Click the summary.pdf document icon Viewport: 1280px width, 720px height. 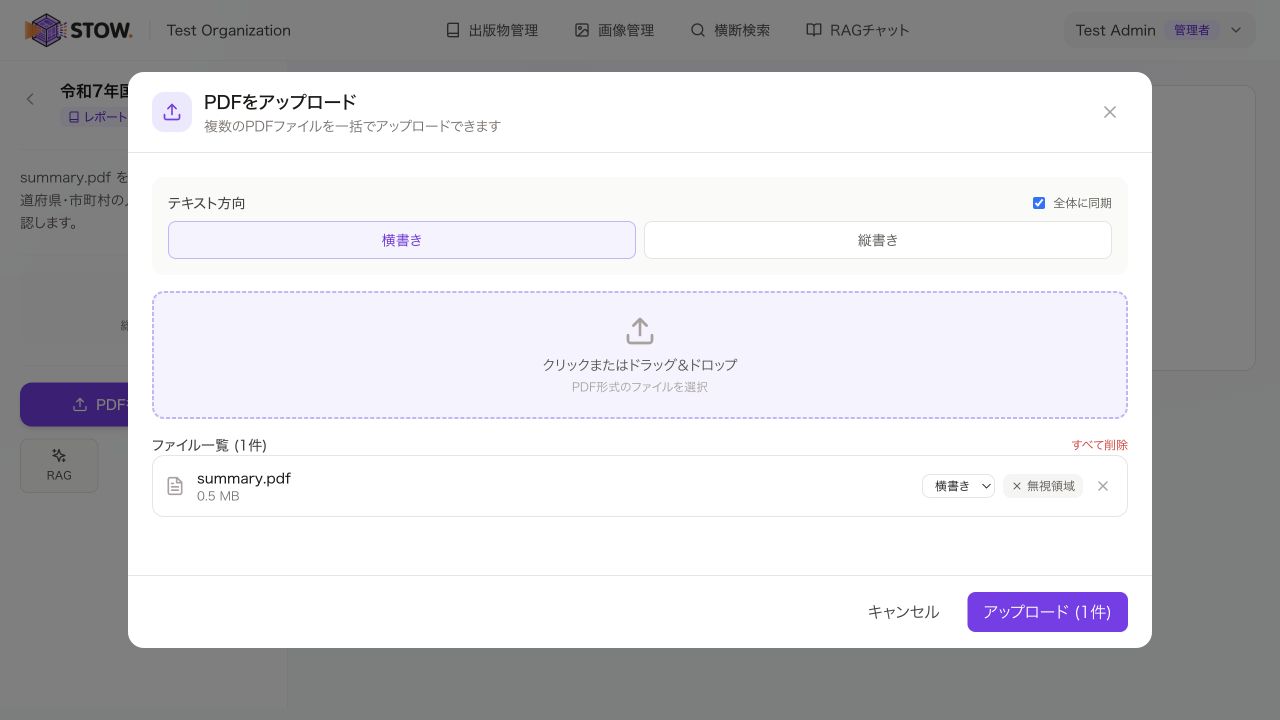click(175, 486)
